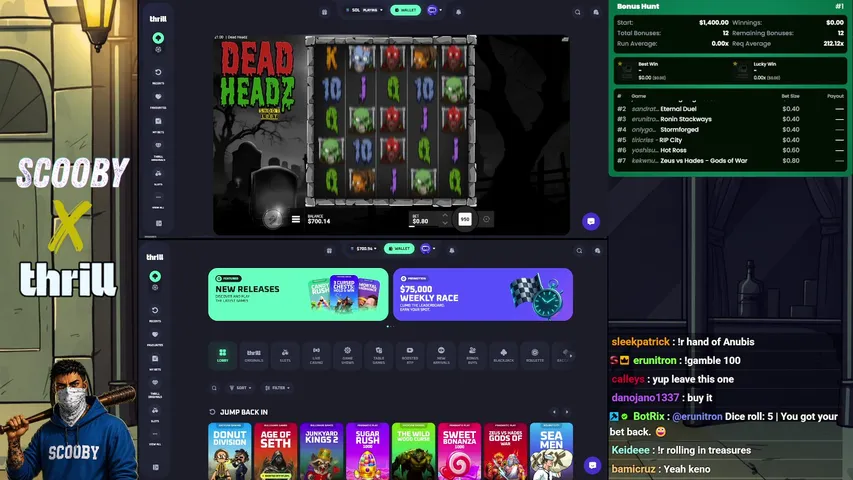The width and height of the screenshot is (853, 480).
Task: Toggle game theatre mode icon above Dead Headz
Action: [565, 39]
